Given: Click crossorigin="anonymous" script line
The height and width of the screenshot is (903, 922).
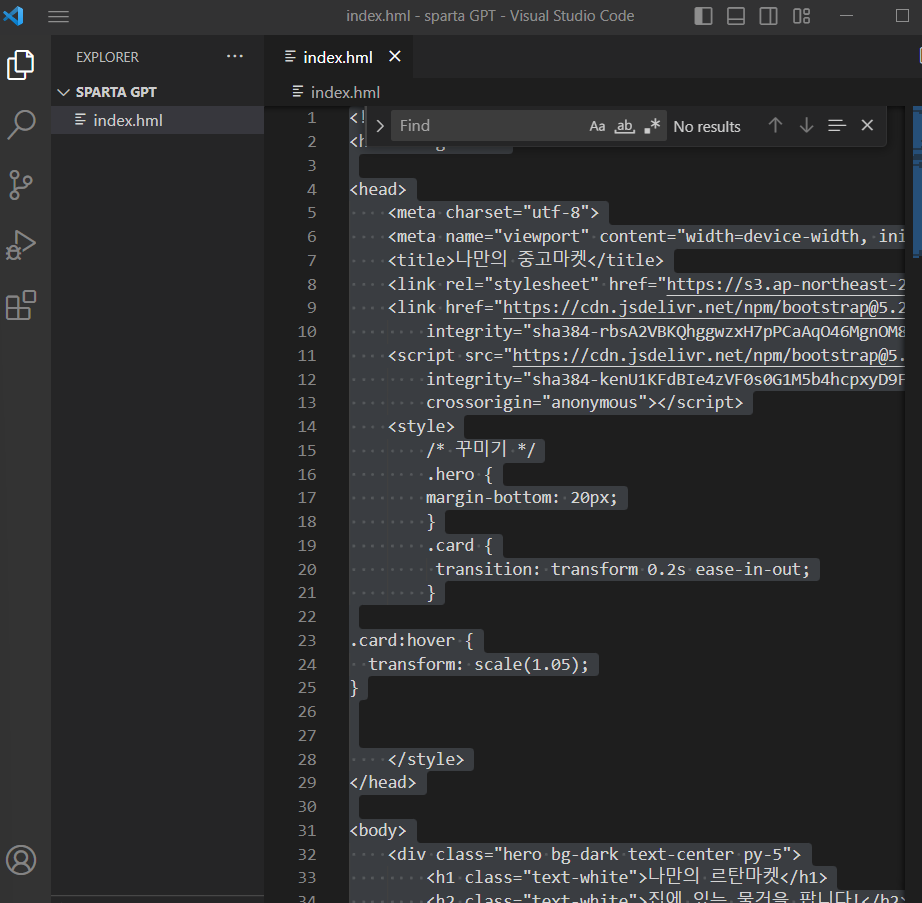Looking at the screenshot, I should point(584,403).
